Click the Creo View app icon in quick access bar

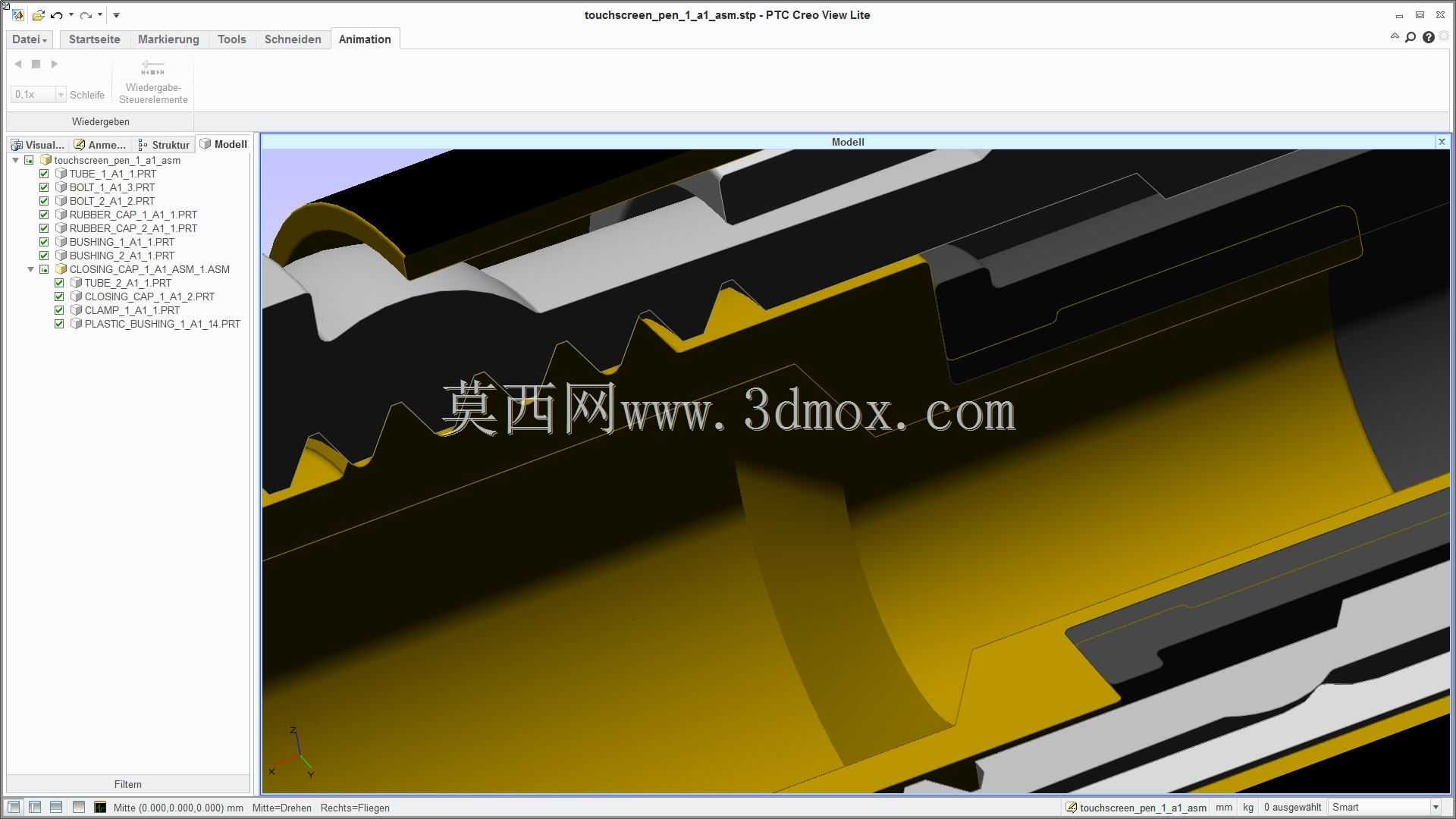(18, 15)
